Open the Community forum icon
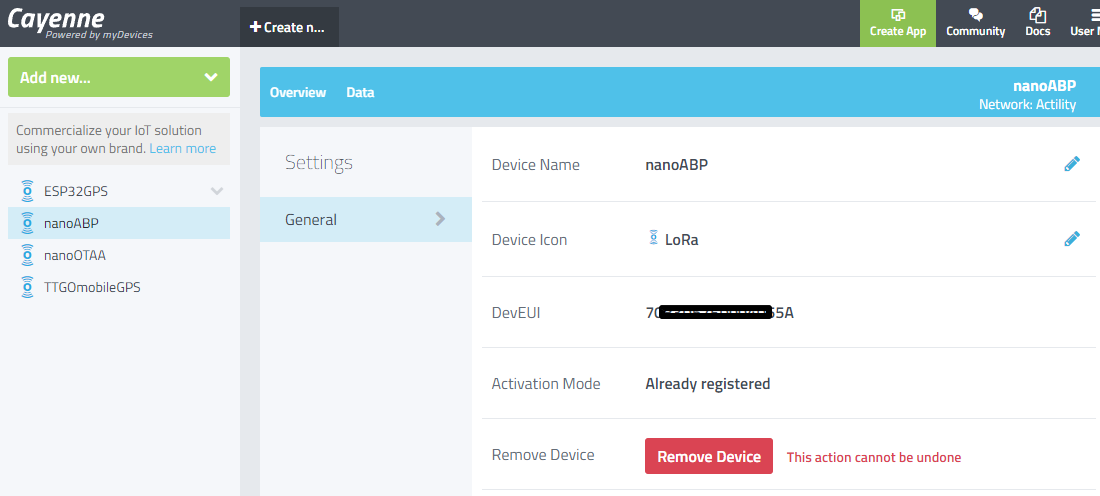Screen dimensions: 1100x496 [975, 23]
